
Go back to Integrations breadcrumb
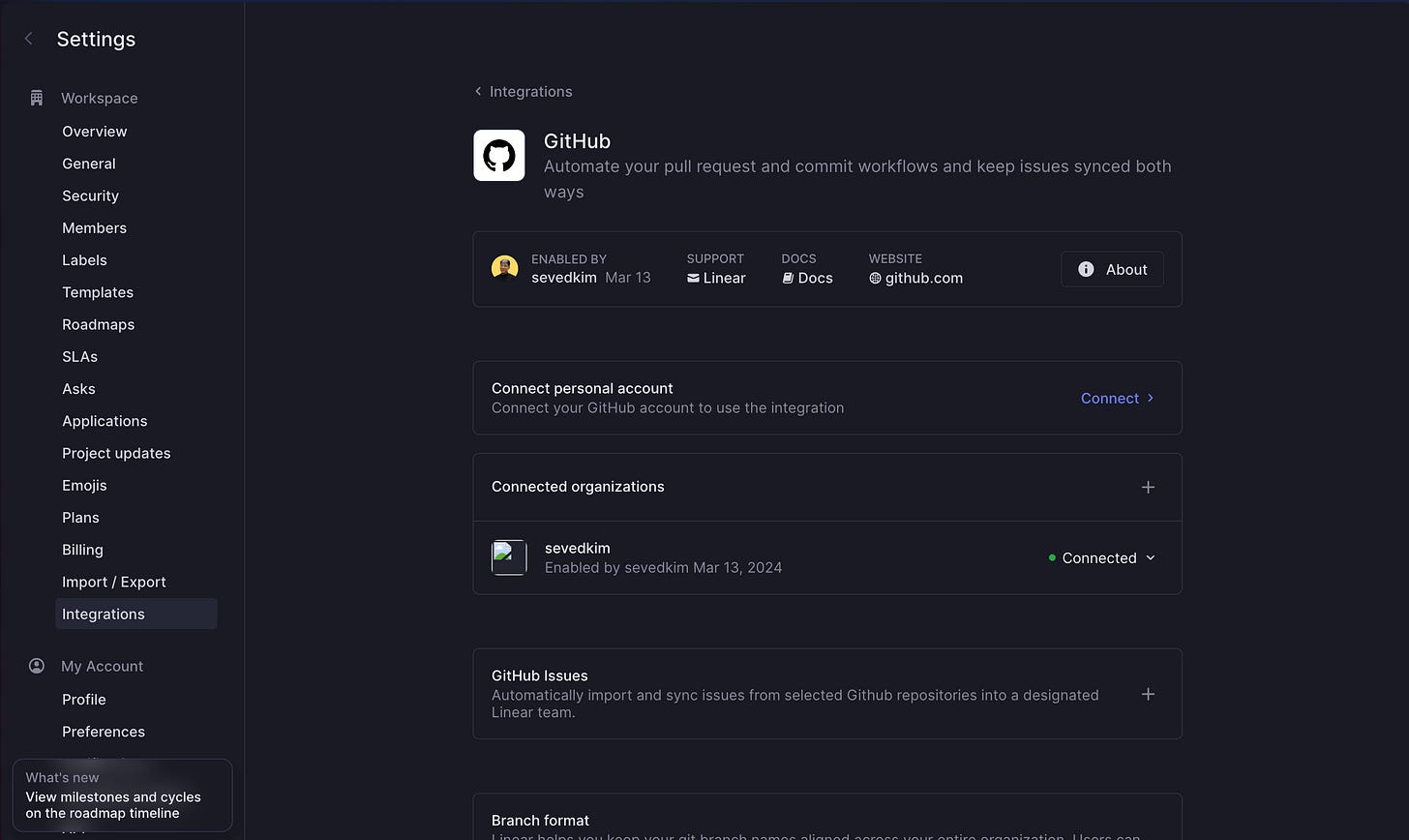(524, 91)
